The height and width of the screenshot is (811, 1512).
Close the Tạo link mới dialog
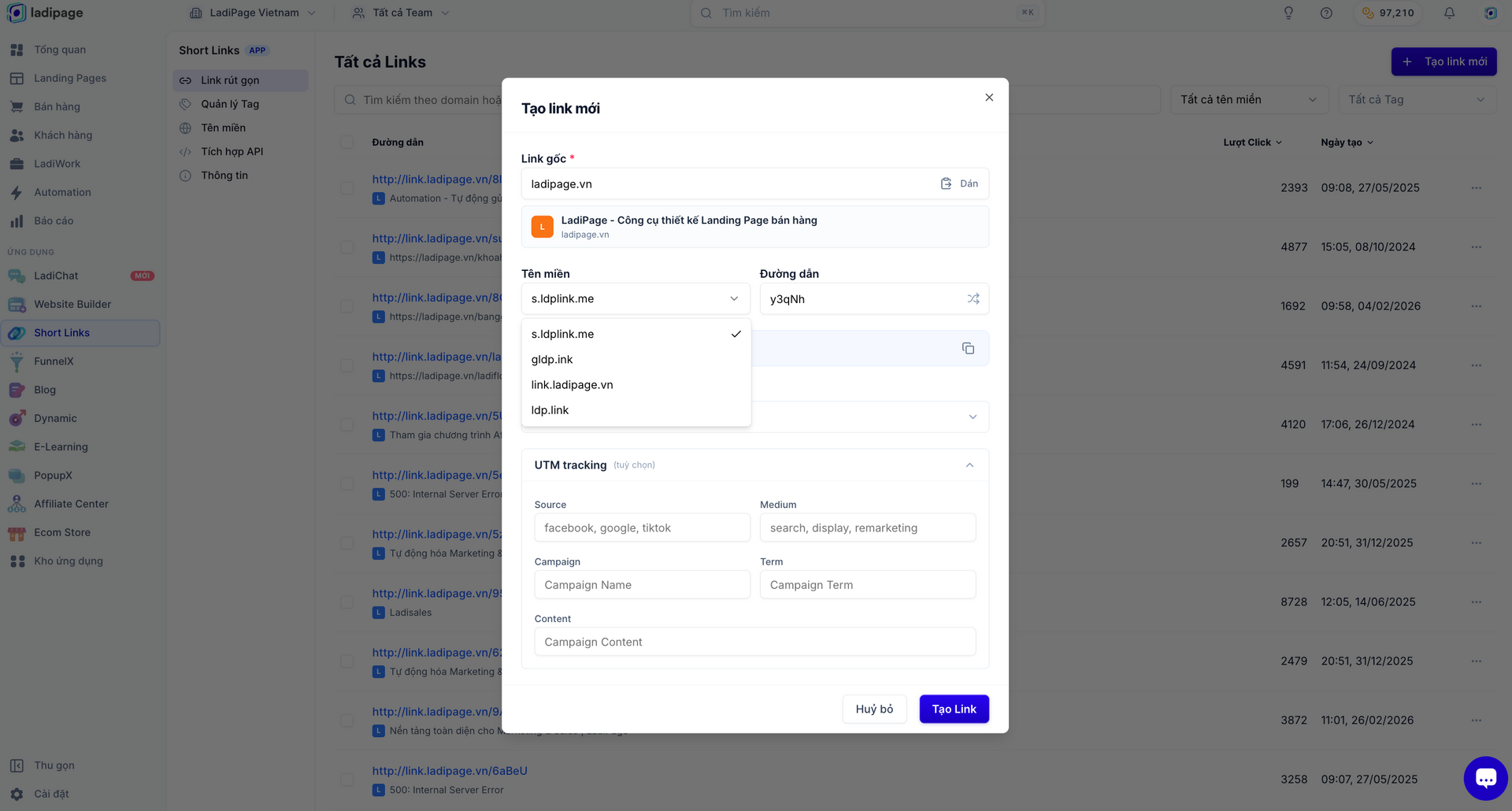[x=989, y=98]
